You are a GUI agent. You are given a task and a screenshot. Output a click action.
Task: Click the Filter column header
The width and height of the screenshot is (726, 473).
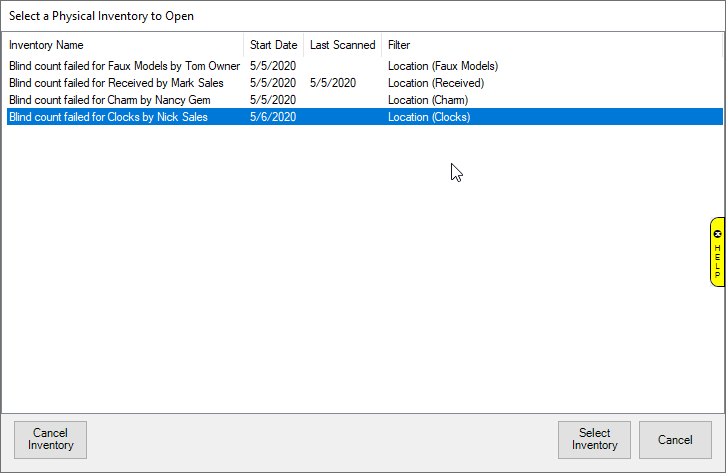point(399,45)
